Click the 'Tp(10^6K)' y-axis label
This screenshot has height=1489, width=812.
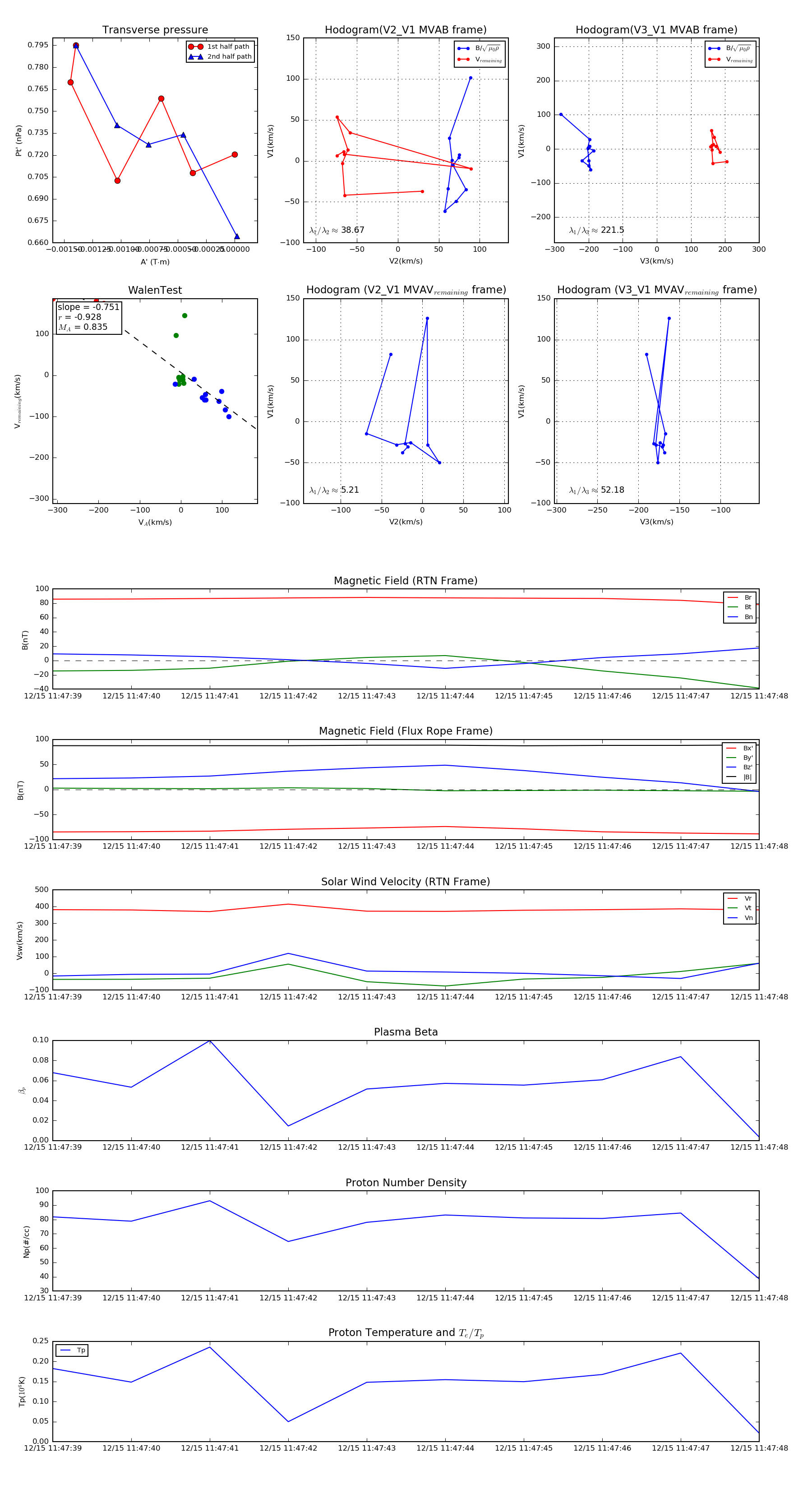tap(22, 1392)
